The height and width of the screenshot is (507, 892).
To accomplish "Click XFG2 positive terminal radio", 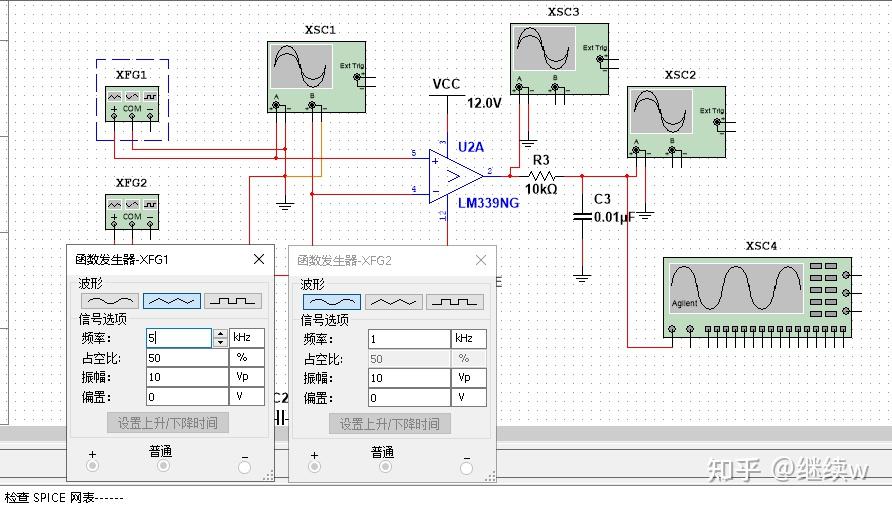I will (x=314, y=467).
